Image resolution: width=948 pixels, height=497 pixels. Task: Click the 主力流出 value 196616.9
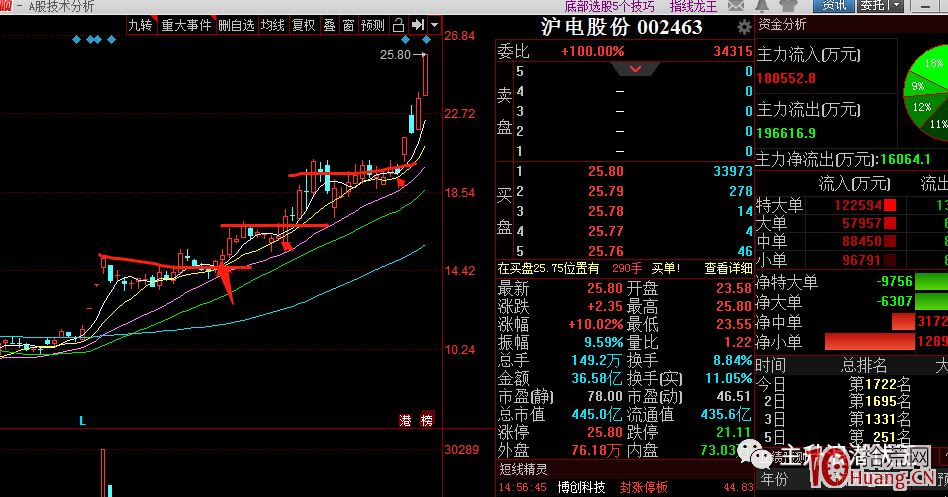[x=786, y=134]
